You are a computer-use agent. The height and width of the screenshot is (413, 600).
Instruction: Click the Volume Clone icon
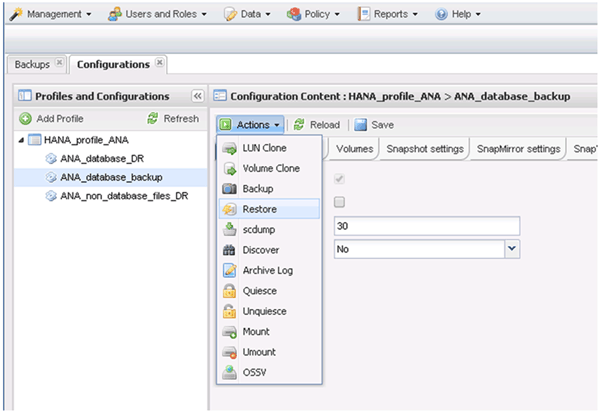tap(230, 168)
